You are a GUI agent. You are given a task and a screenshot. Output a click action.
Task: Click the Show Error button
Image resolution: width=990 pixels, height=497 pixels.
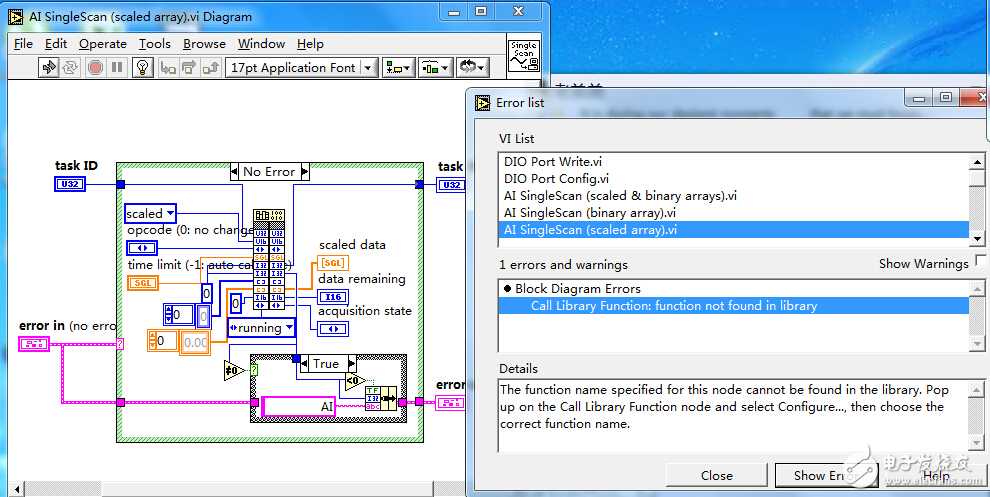pos(826,476)
